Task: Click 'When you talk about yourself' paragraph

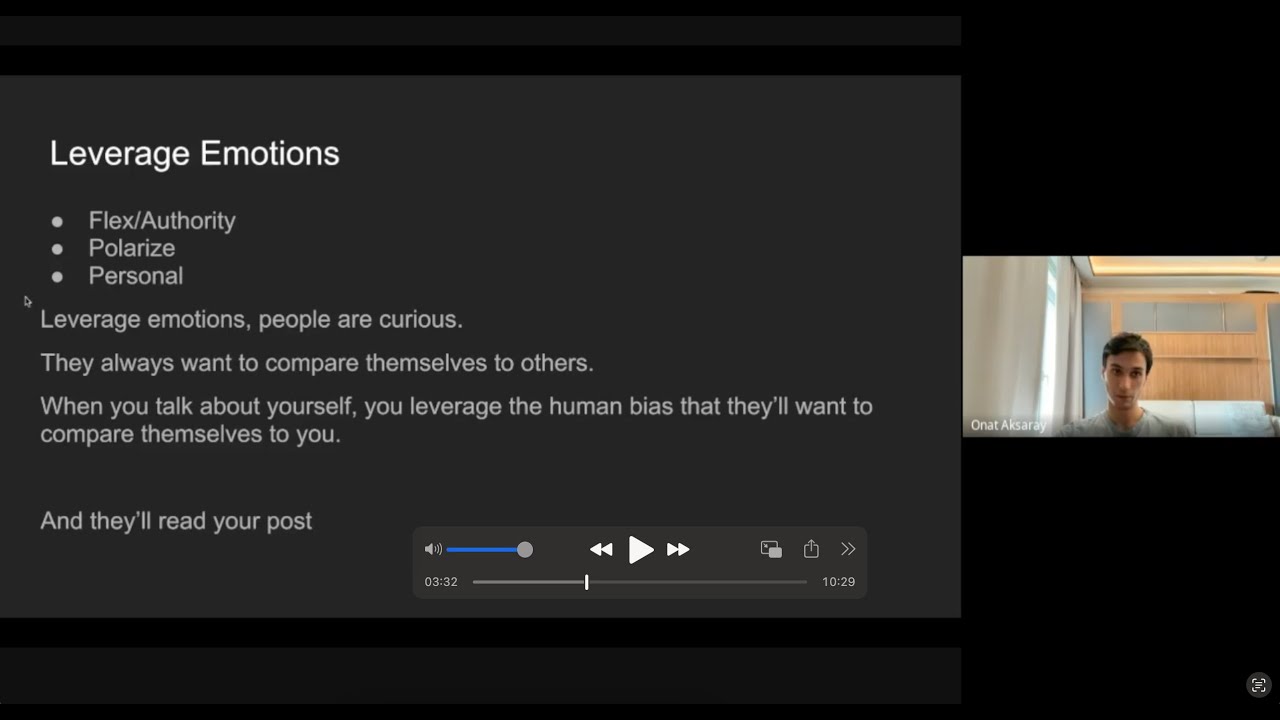Action: click(x=456, y=420)
